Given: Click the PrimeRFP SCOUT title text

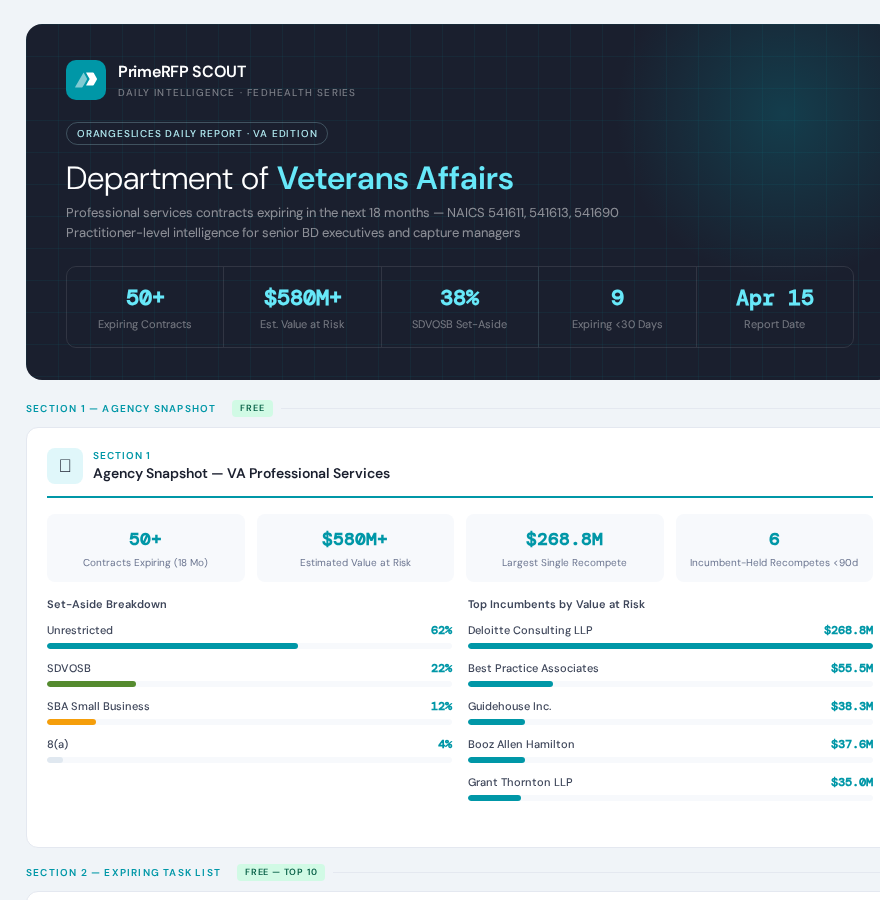Looking at the screenshot, I should tap(182, 72).
